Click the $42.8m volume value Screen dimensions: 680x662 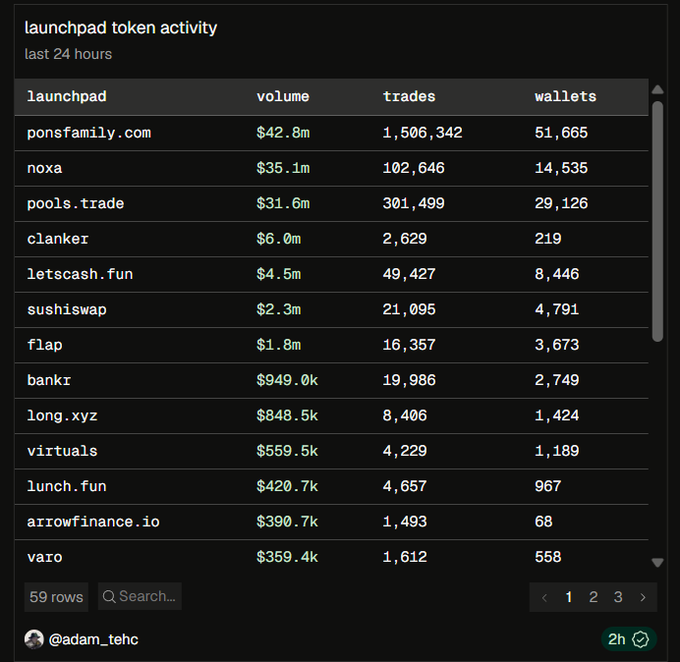tap(283, 133)
